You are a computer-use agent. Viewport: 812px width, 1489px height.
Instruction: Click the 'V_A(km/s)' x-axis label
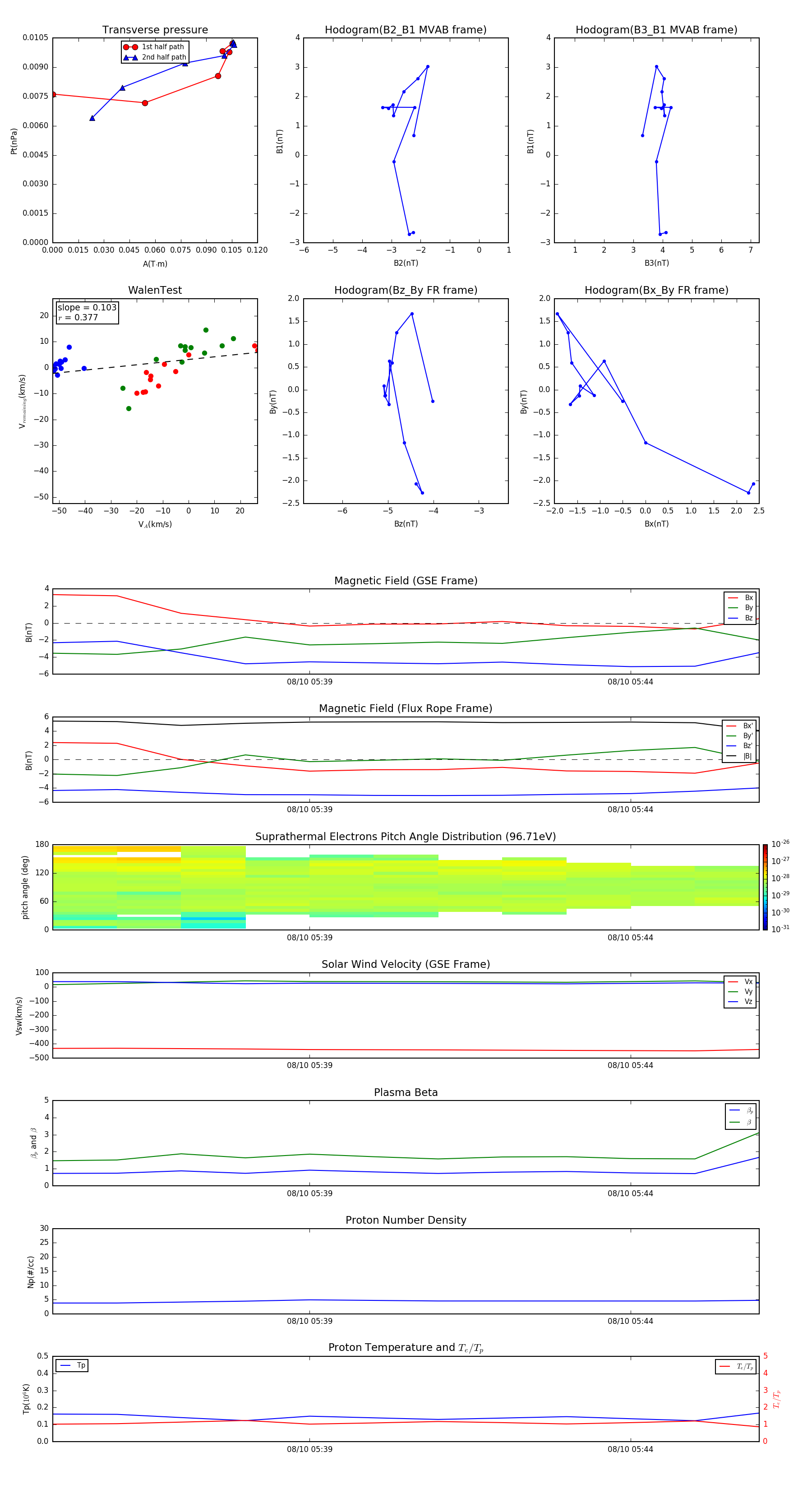[155, 524]
